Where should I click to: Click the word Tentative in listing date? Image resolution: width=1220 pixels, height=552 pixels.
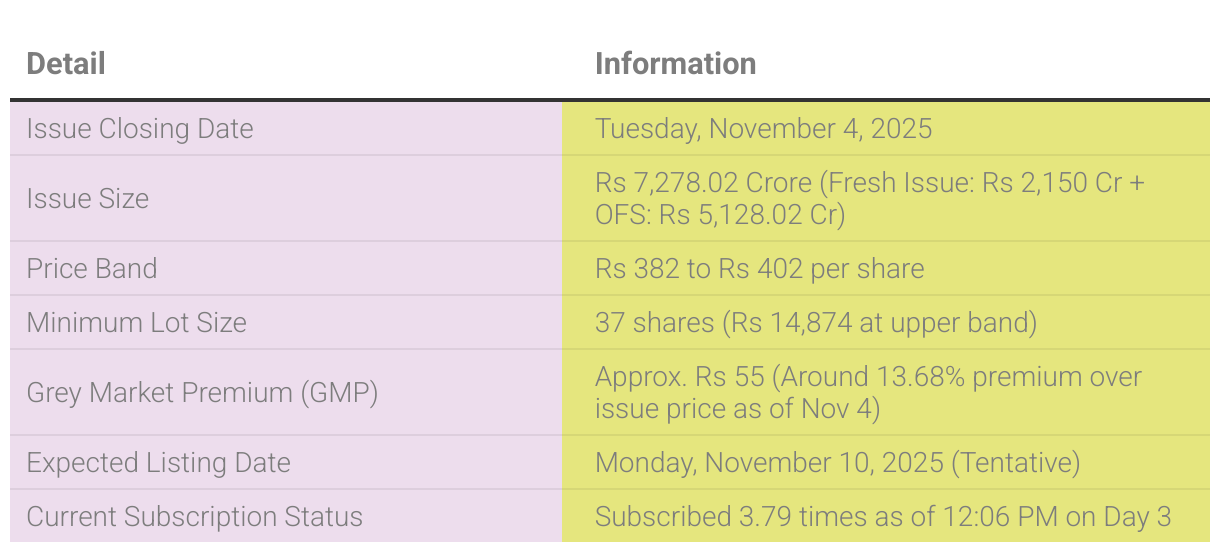pyautogui.click(x=1016, y=463)
